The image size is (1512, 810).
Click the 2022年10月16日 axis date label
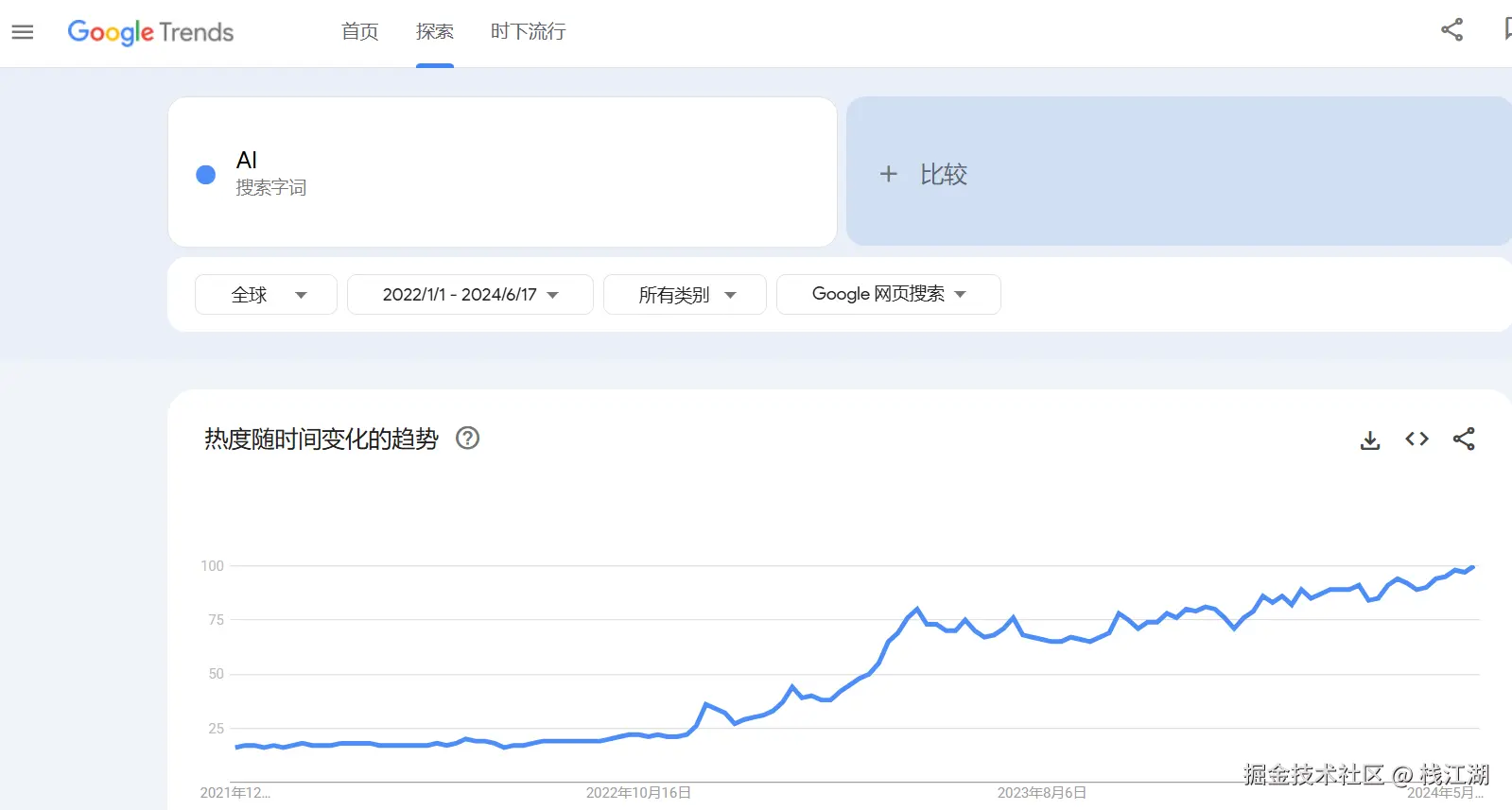(x=638, y=793)
